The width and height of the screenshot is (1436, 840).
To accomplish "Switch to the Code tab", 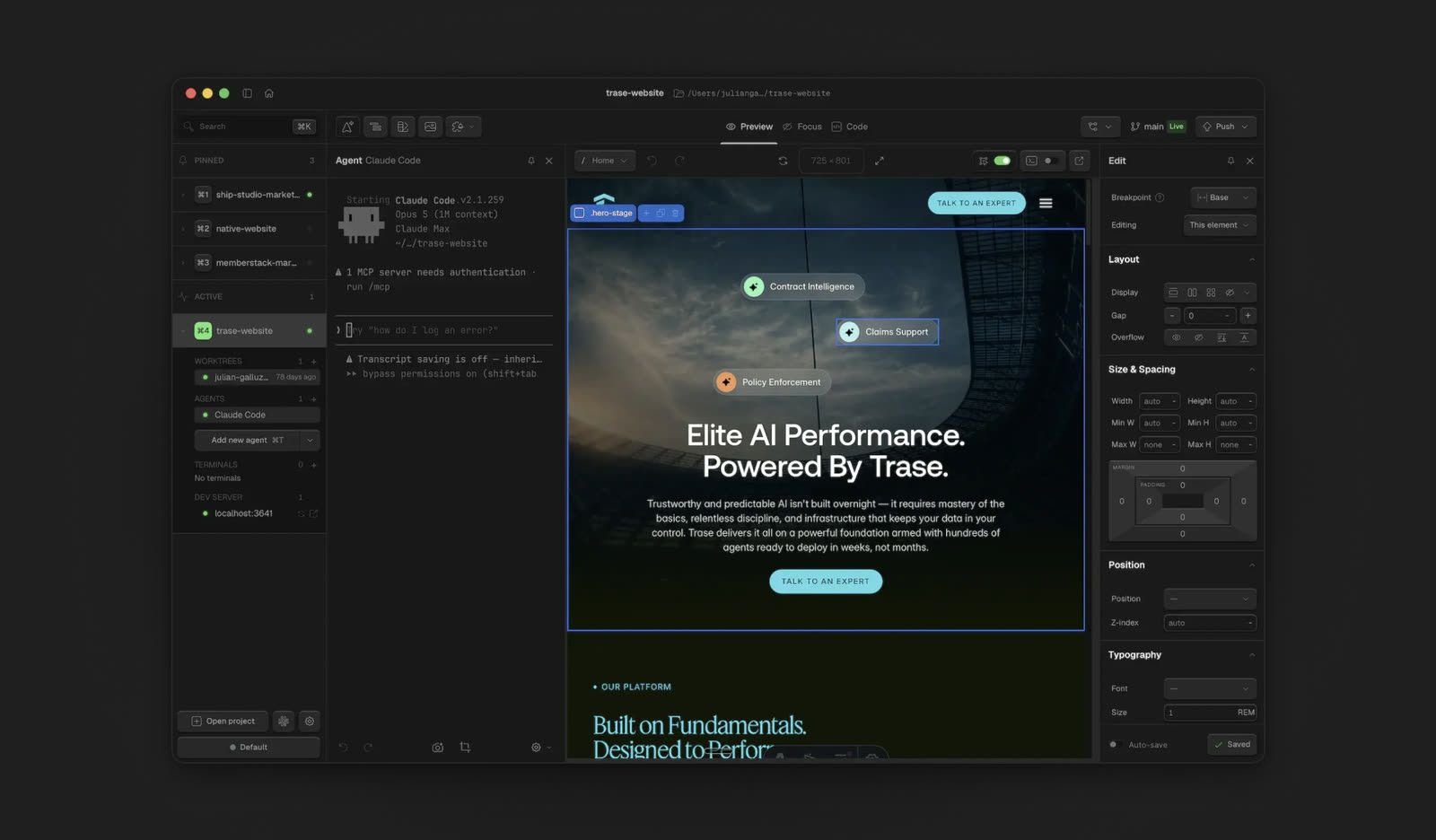I will [850, 127].
